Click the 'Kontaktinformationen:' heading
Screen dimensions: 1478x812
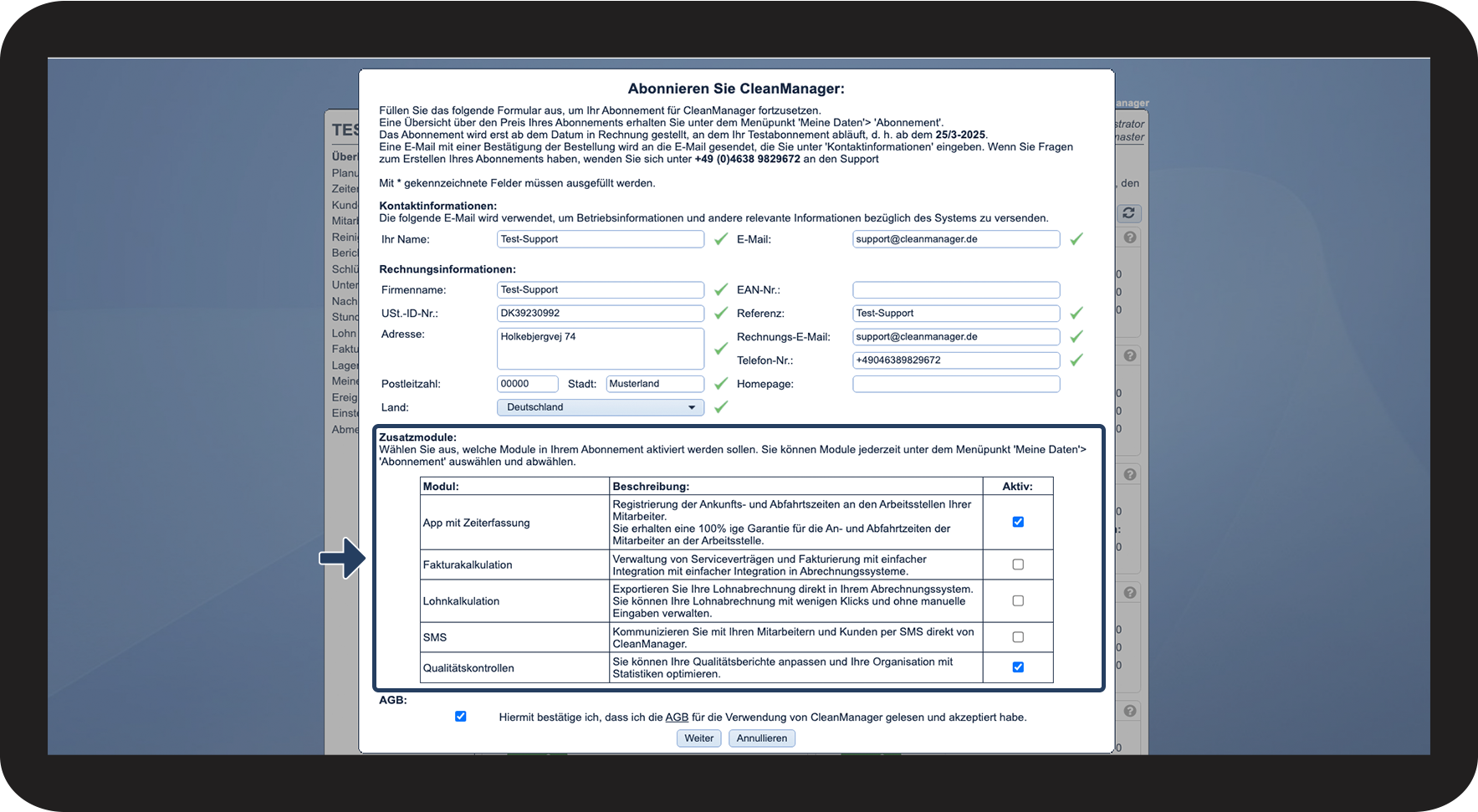(437, 206)
